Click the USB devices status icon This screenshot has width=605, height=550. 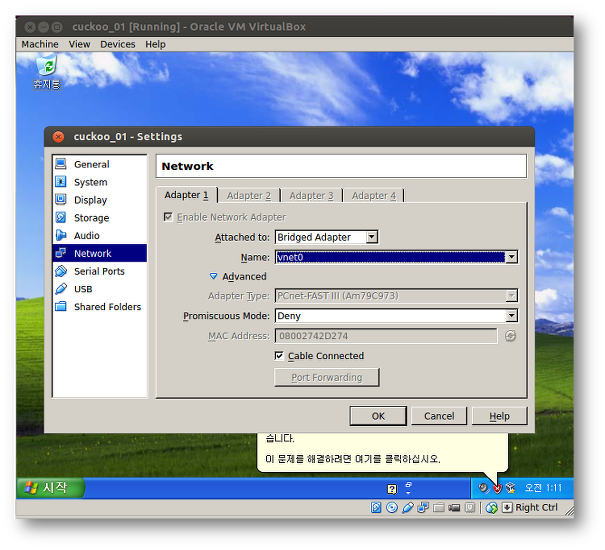407,508
